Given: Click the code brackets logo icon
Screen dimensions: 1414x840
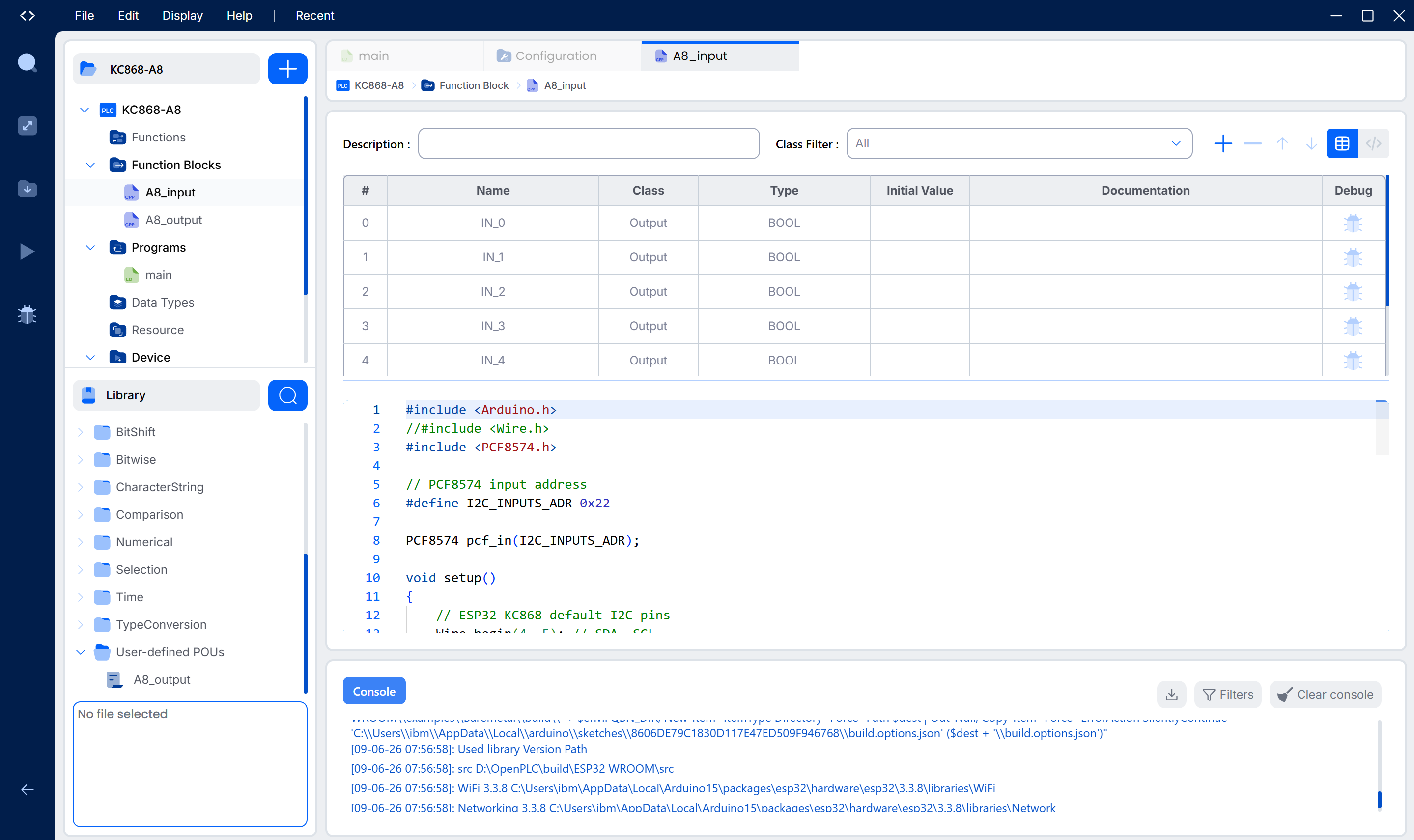Looking at the screenshot, I should (27, 16).
